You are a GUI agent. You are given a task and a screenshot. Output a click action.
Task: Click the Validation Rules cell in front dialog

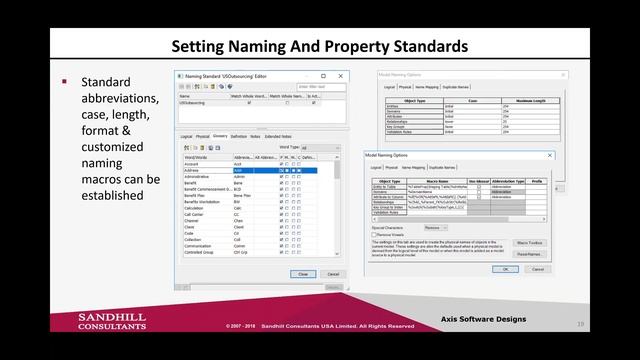[x=389, y=212]
